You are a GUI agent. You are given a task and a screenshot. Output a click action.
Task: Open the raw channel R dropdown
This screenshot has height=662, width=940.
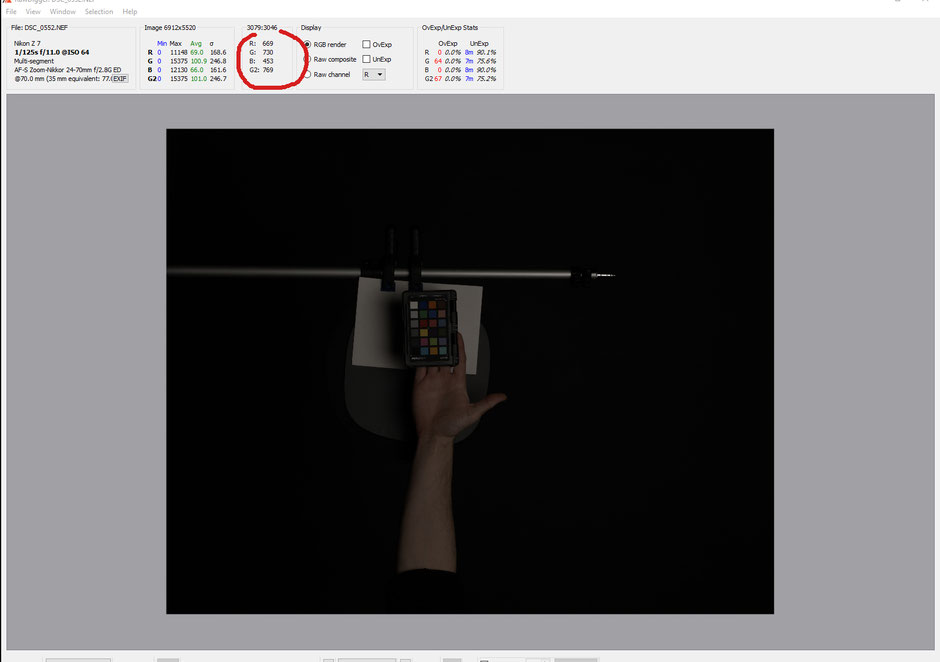click(x=373, y=74)
